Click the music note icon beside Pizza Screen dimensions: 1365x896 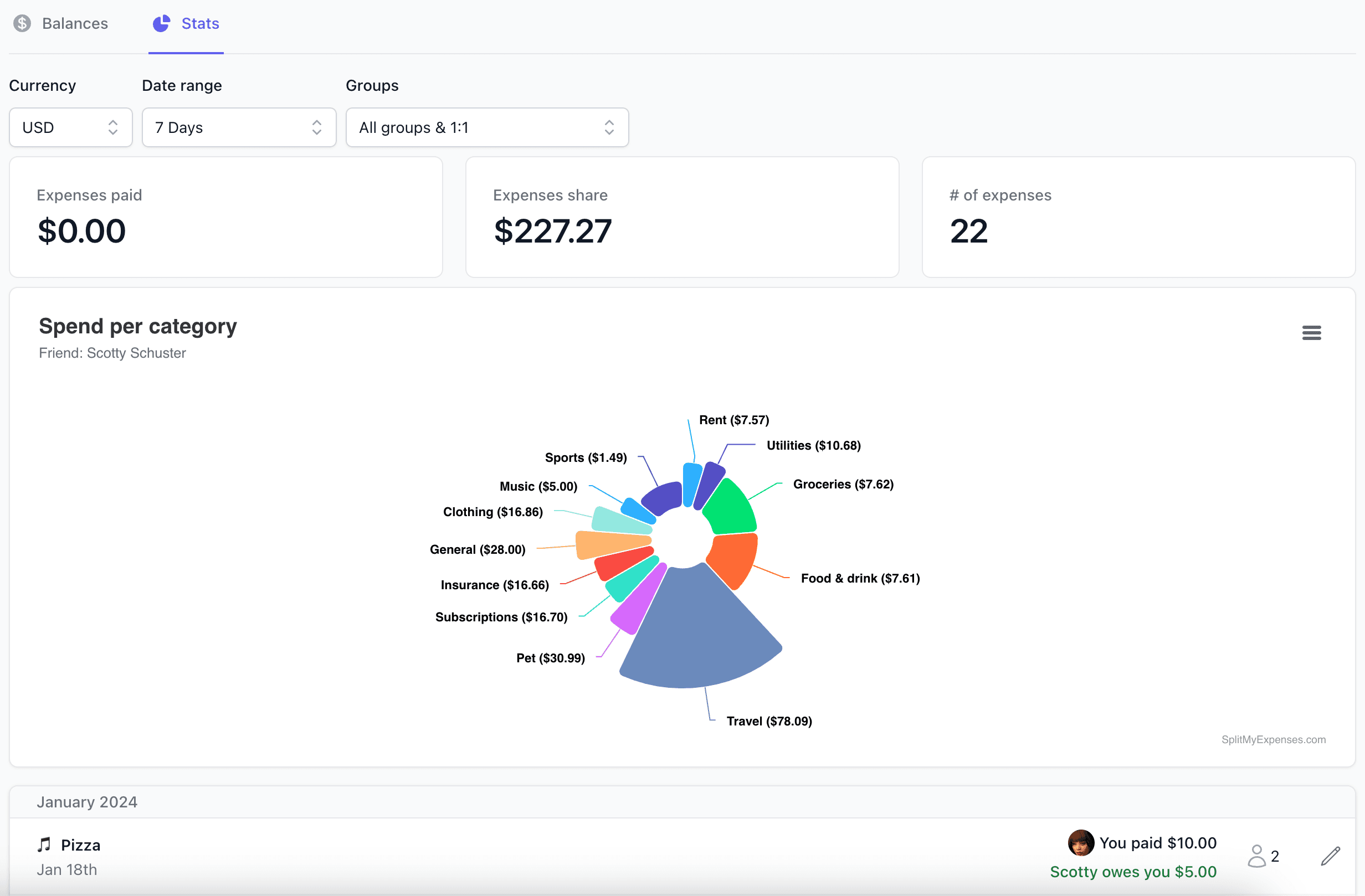pos(44,844)
